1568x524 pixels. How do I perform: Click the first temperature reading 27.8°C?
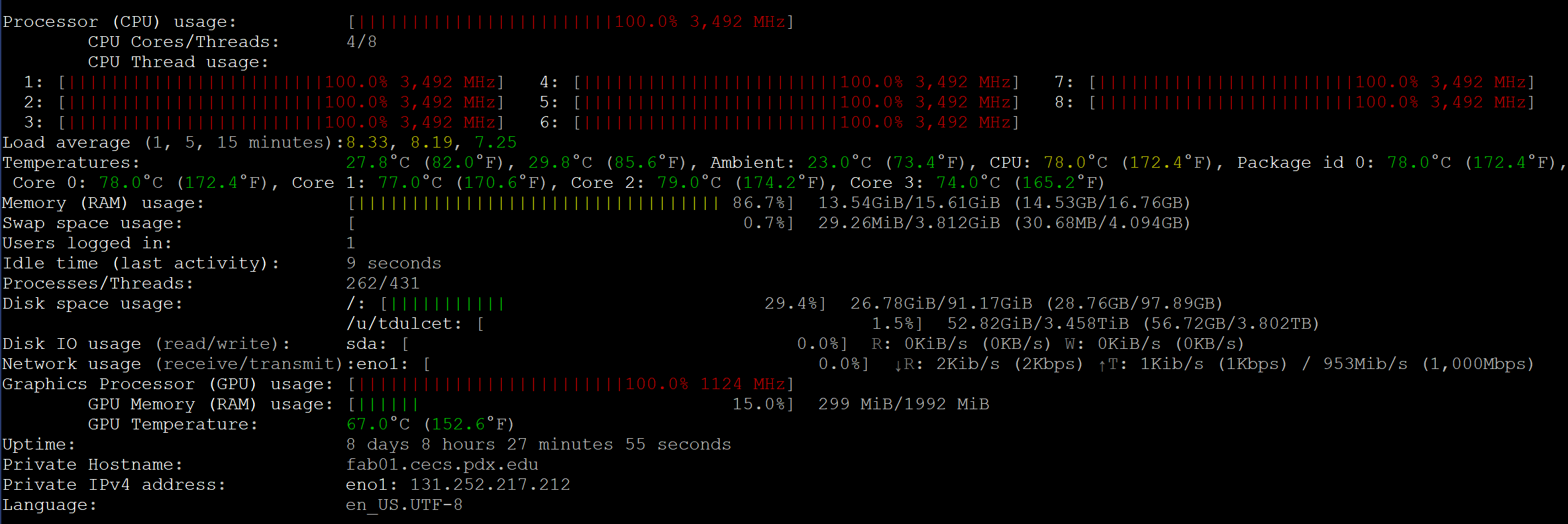click(x=378, y=162)
